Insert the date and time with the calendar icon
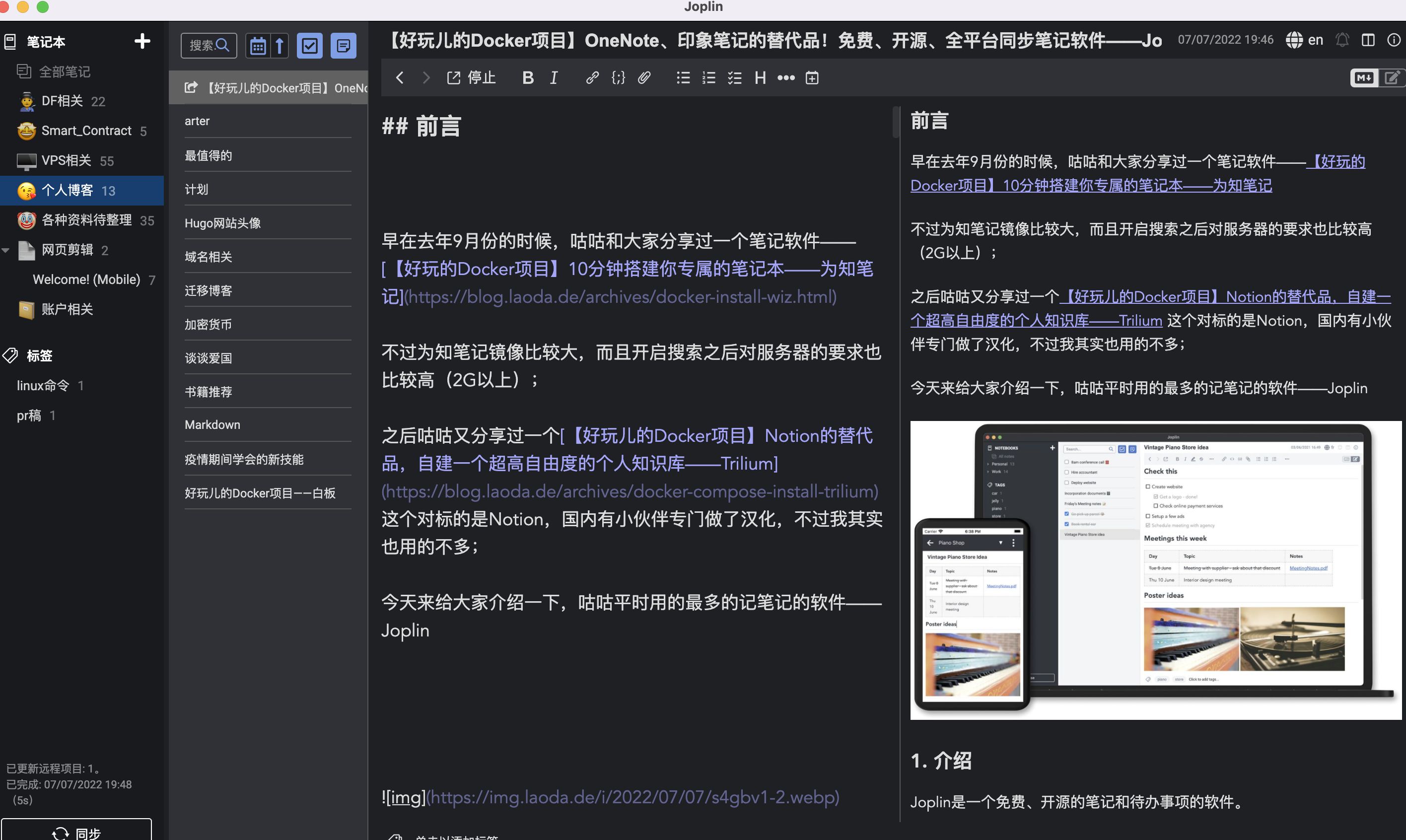 812,77
